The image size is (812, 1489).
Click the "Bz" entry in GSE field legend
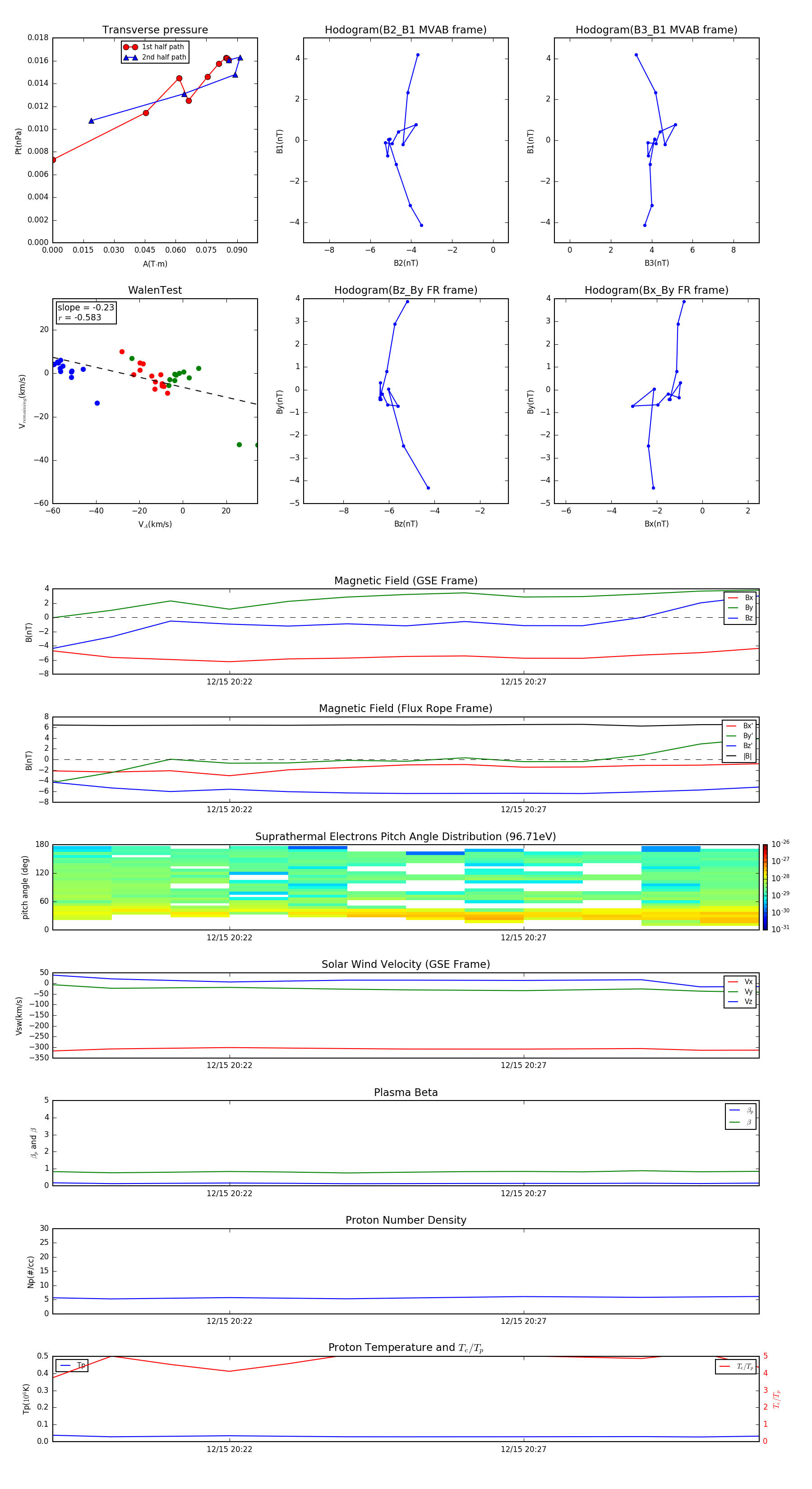740,618
